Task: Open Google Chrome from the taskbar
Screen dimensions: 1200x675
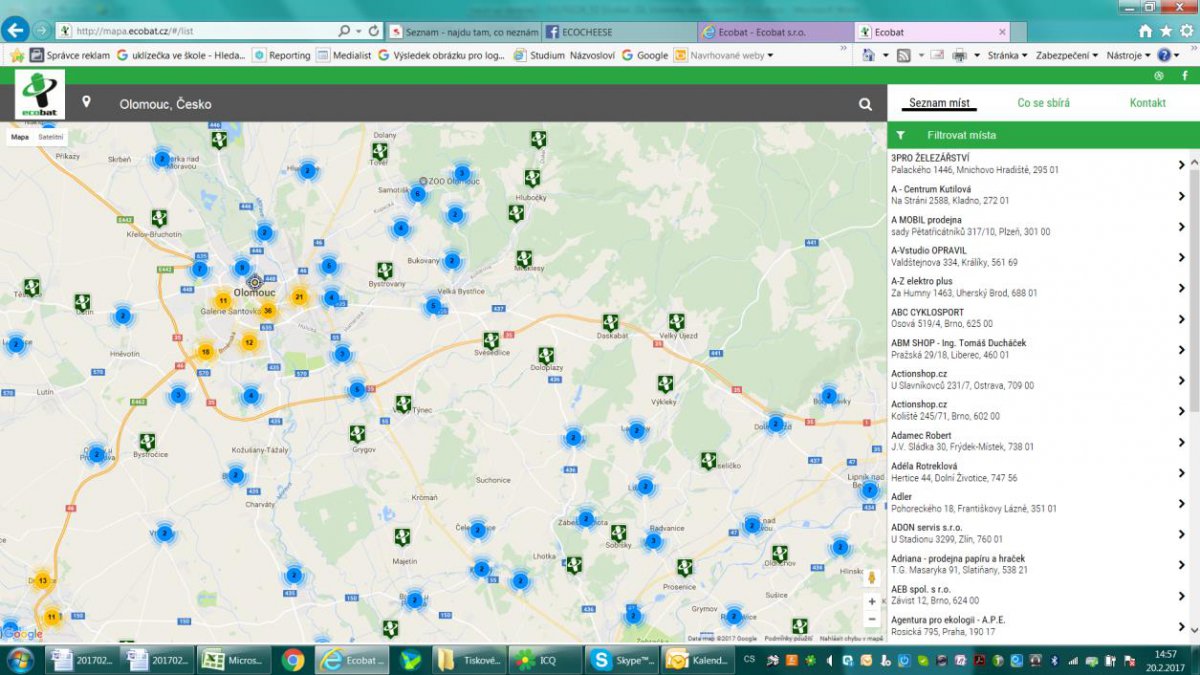Action: tap(293, 660)
